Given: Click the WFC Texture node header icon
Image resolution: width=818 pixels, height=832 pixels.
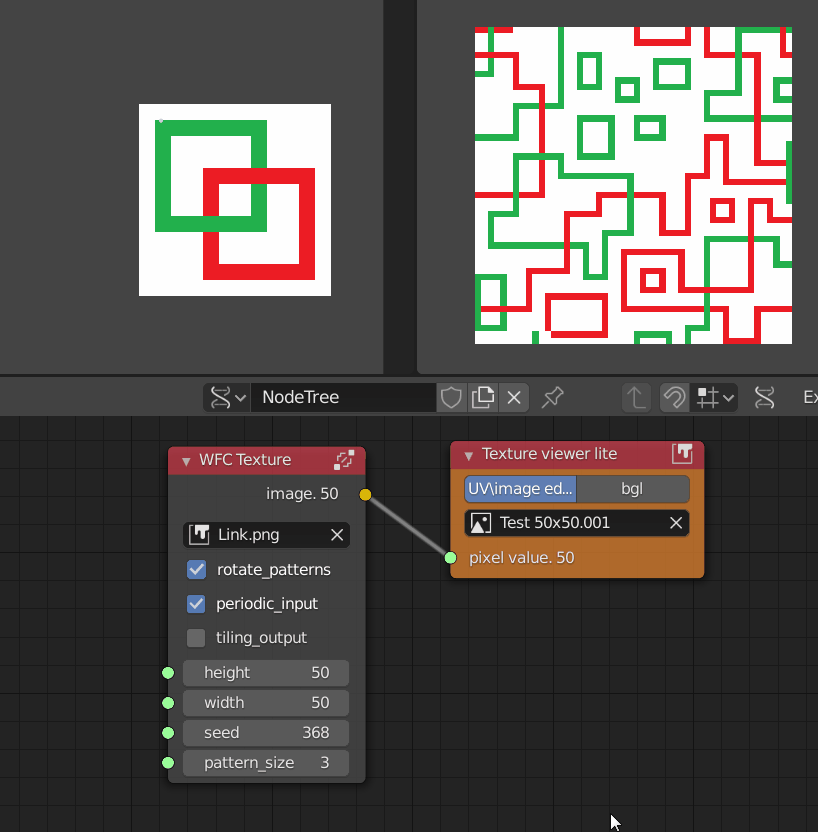Looking at the screenshot, I should [x=345, y=460].
